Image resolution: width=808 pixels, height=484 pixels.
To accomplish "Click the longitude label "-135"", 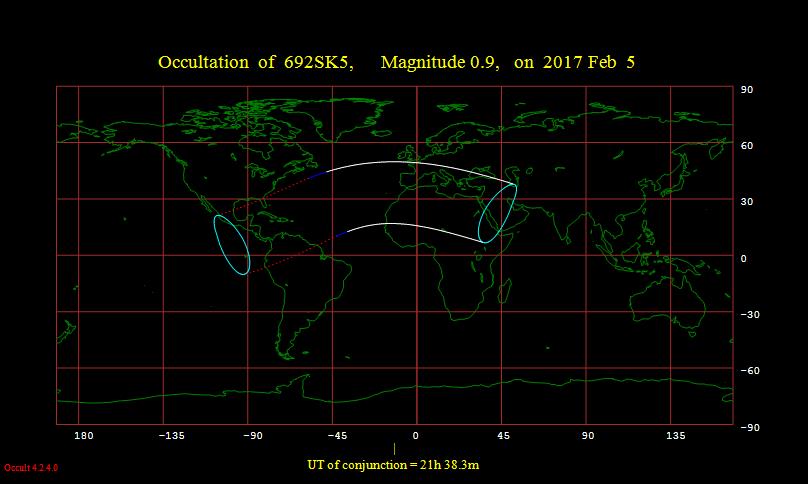I will point(171,436).
